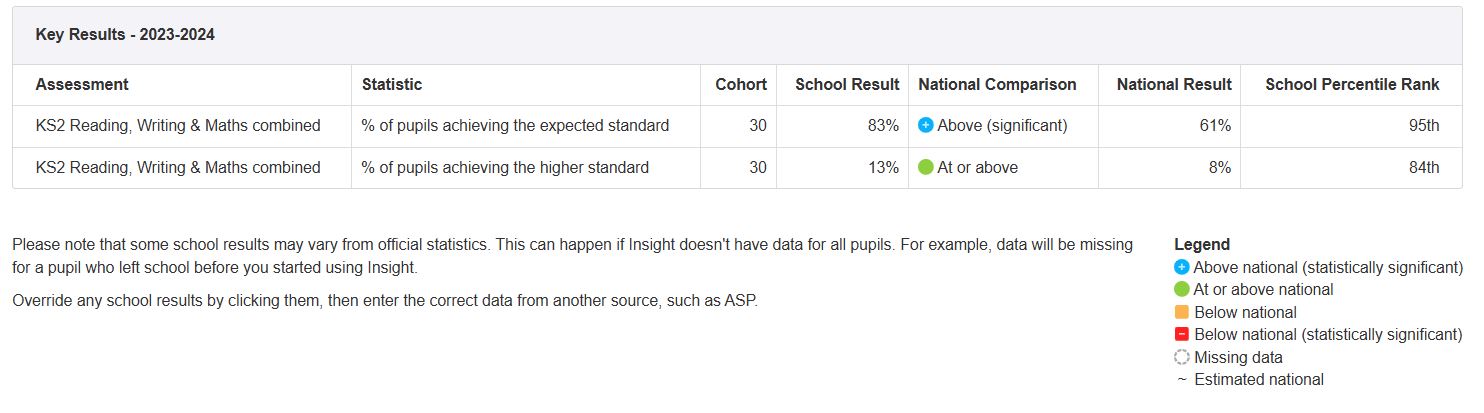Override the 83% school result value
This screenshot has height=413, width=1484.
point(883,126)
